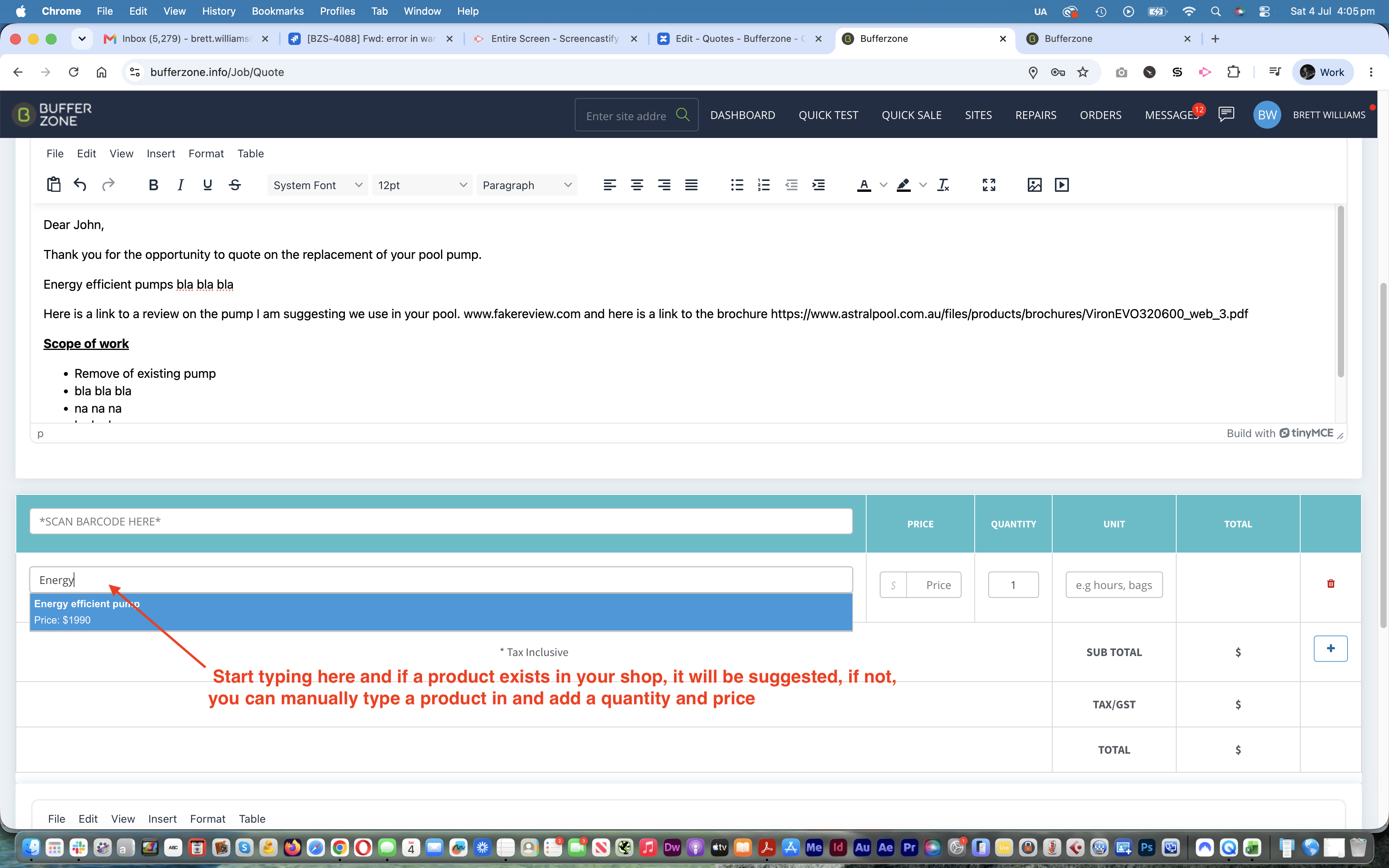Open the top editor's Format menu
Viewport: 1389px width, 868px height.
coord(206,153)
